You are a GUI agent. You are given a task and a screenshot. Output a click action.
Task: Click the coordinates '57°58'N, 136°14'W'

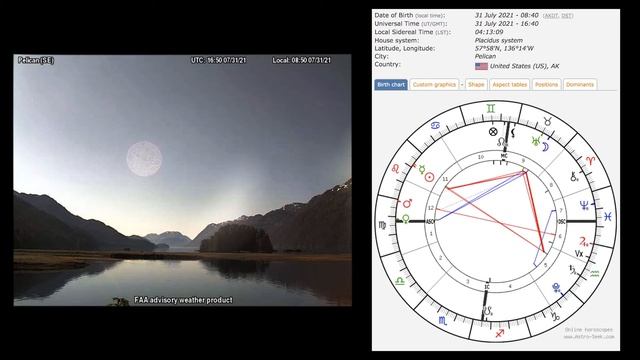click(504, 48)
